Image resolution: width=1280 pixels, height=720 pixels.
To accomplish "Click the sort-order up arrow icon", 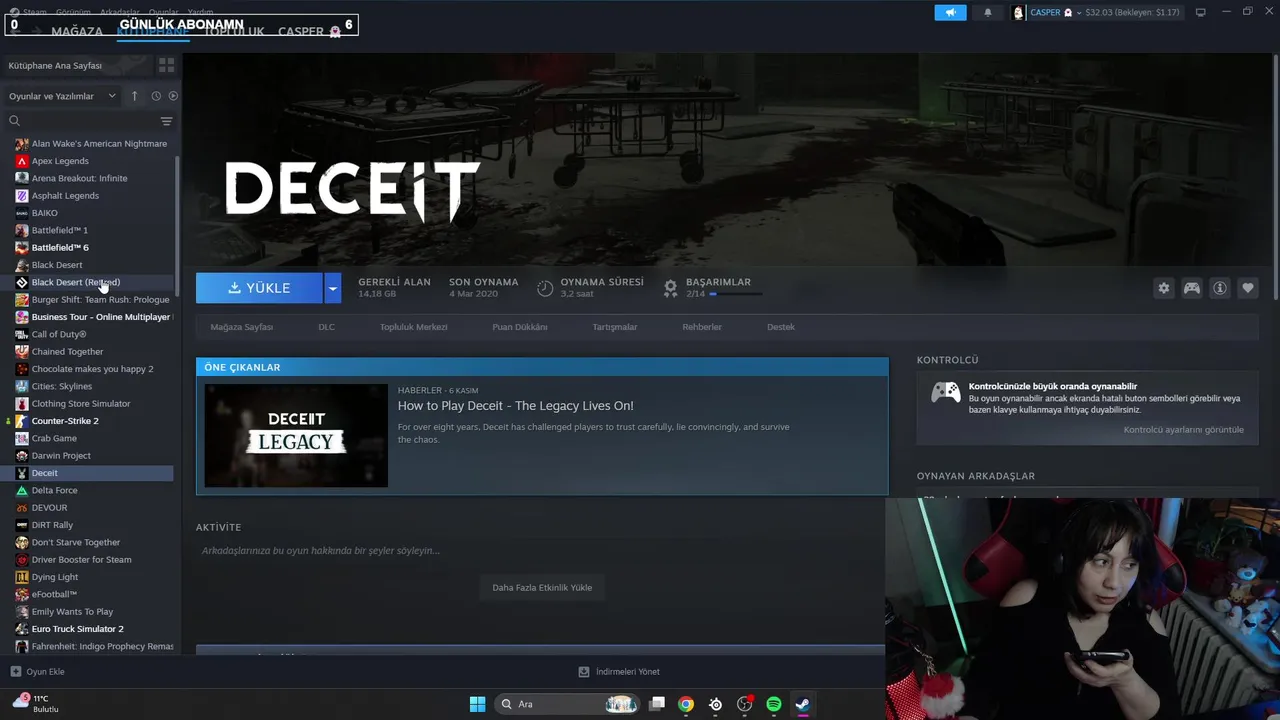I will [135, 96].
